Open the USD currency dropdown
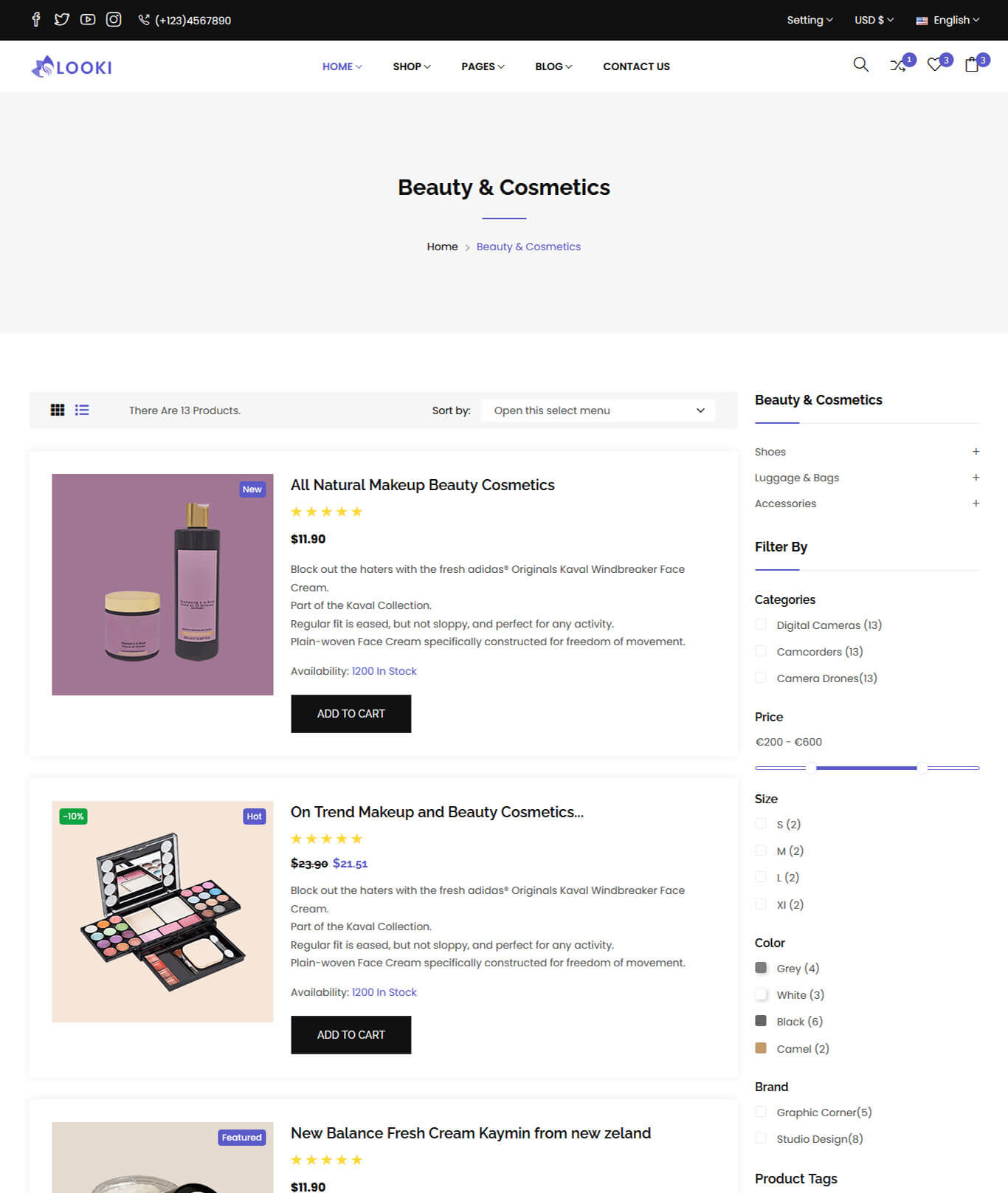 pos(874,20)
